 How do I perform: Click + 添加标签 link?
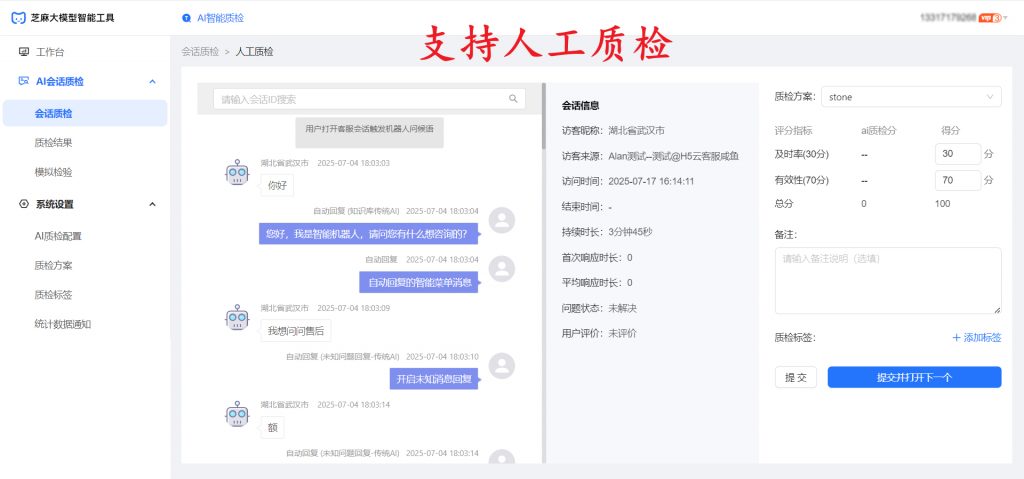click(x=977, y=337)
